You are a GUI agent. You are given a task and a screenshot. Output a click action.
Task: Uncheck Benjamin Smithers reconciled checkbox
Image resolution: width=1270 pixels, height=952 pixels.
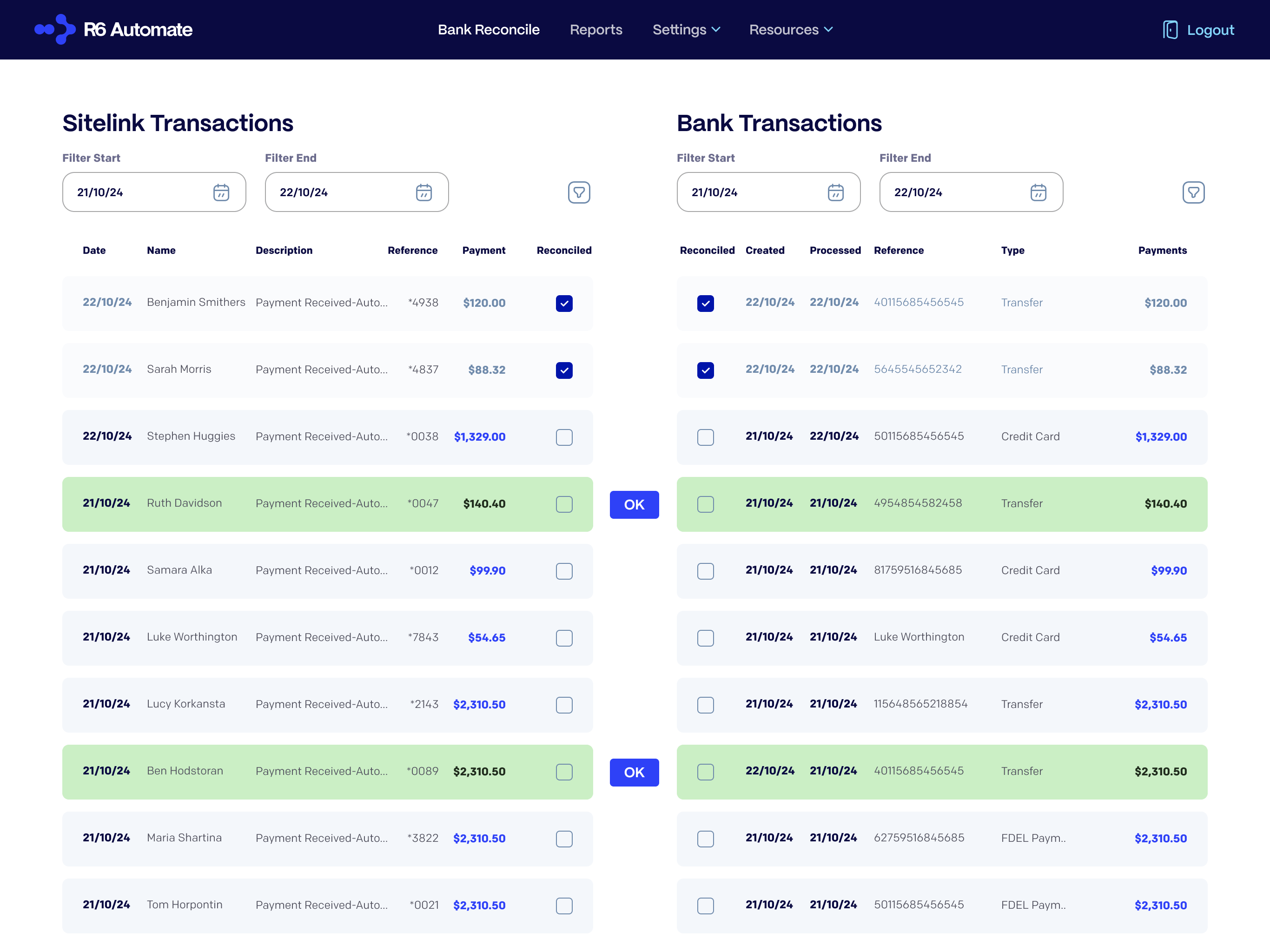pos(564,303)
